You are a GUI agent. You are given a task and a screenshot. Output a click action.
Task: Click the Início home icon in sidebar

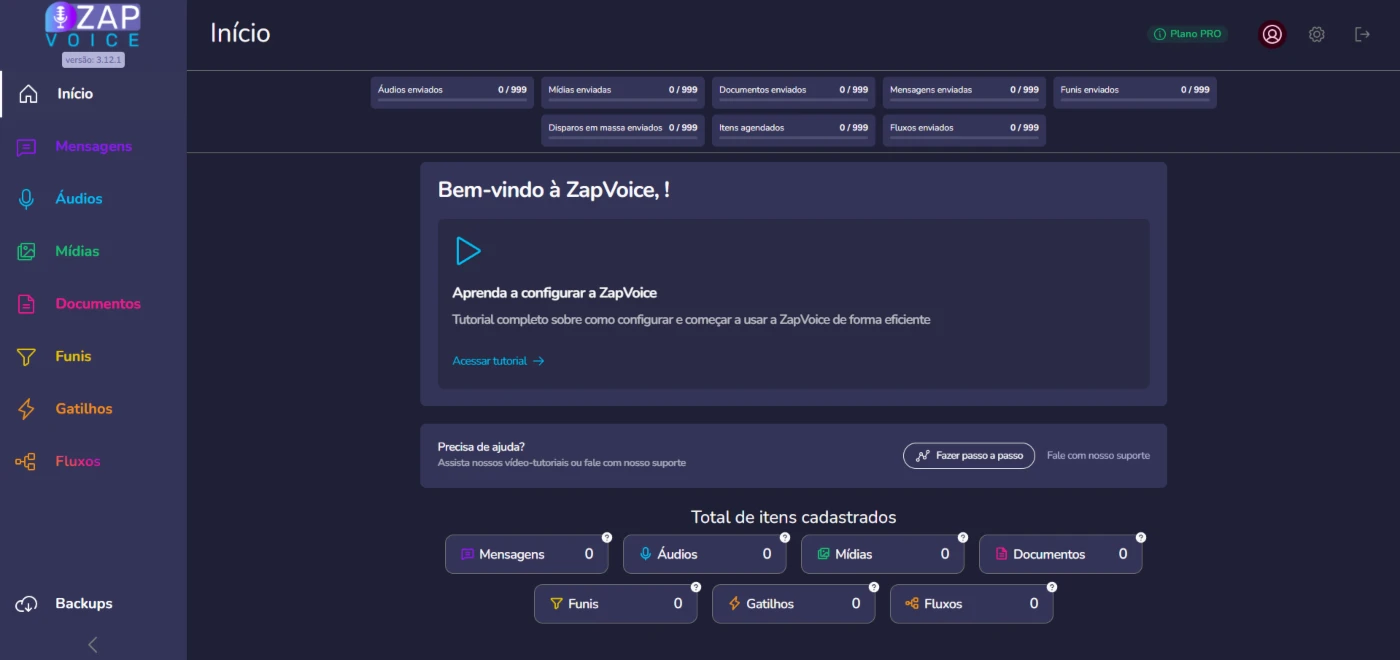point(28,94)
